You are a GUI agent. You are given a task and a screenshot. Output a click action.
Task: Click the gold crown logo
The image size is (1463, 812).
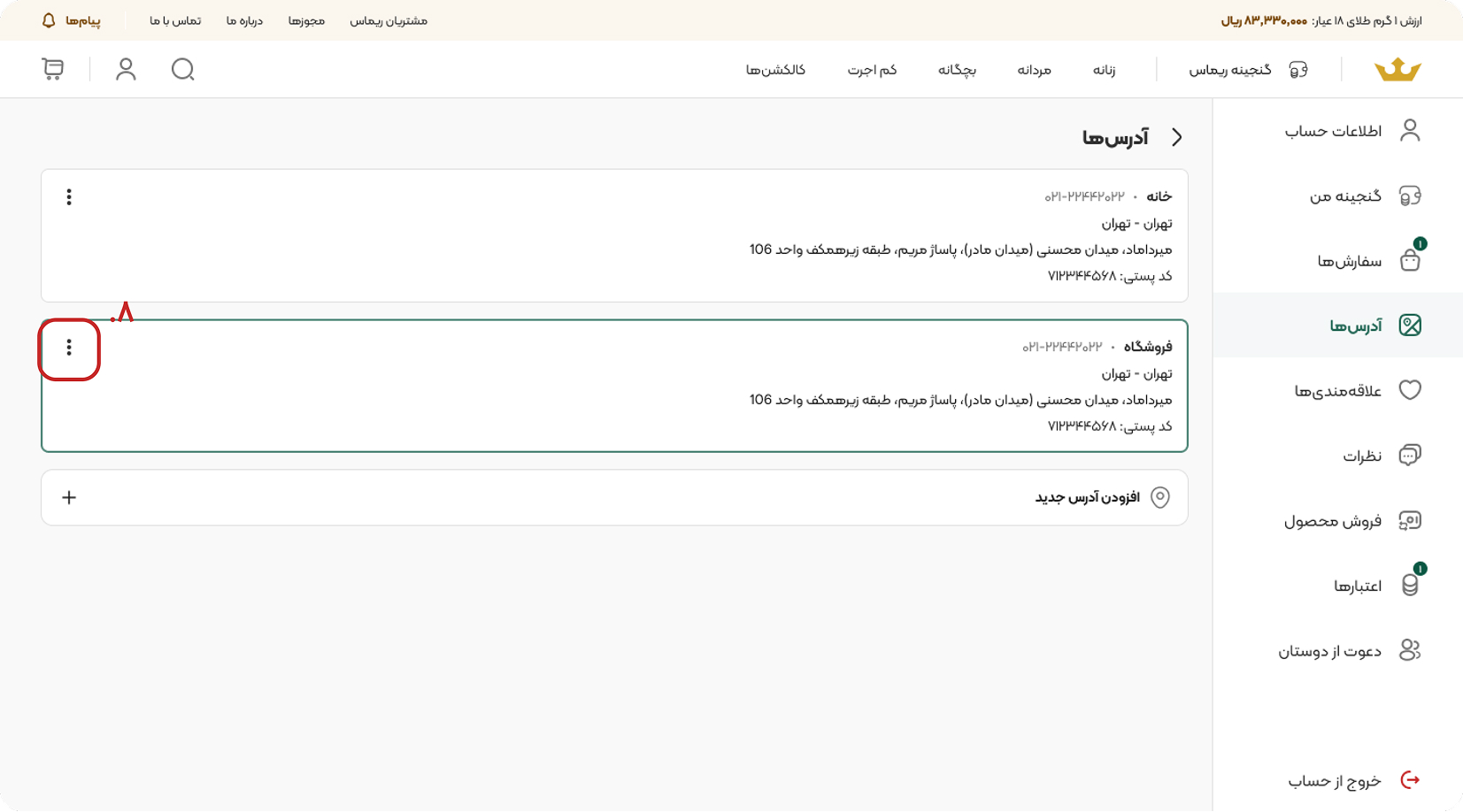pos(1398,69)
